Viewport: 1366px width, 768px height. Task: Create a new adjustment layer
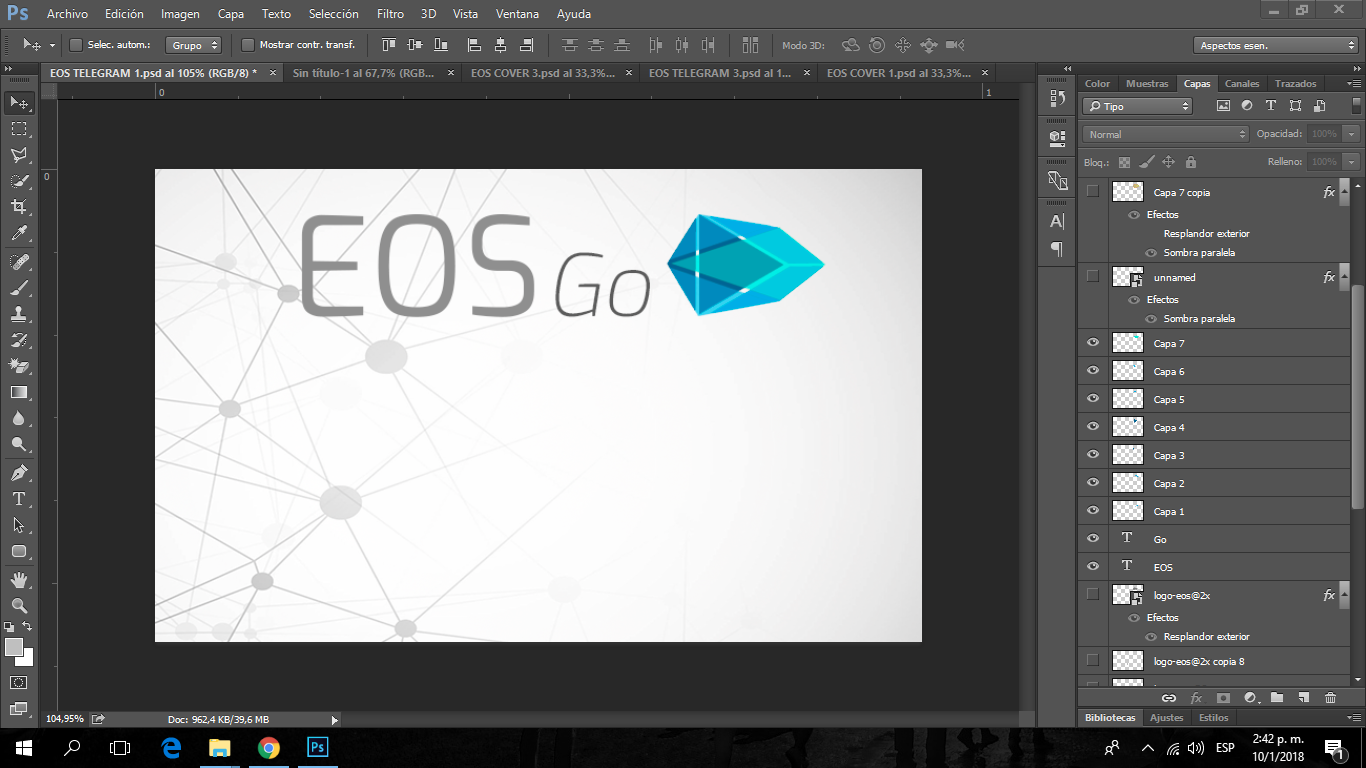pyautogui.click(x=1249, y=698)
